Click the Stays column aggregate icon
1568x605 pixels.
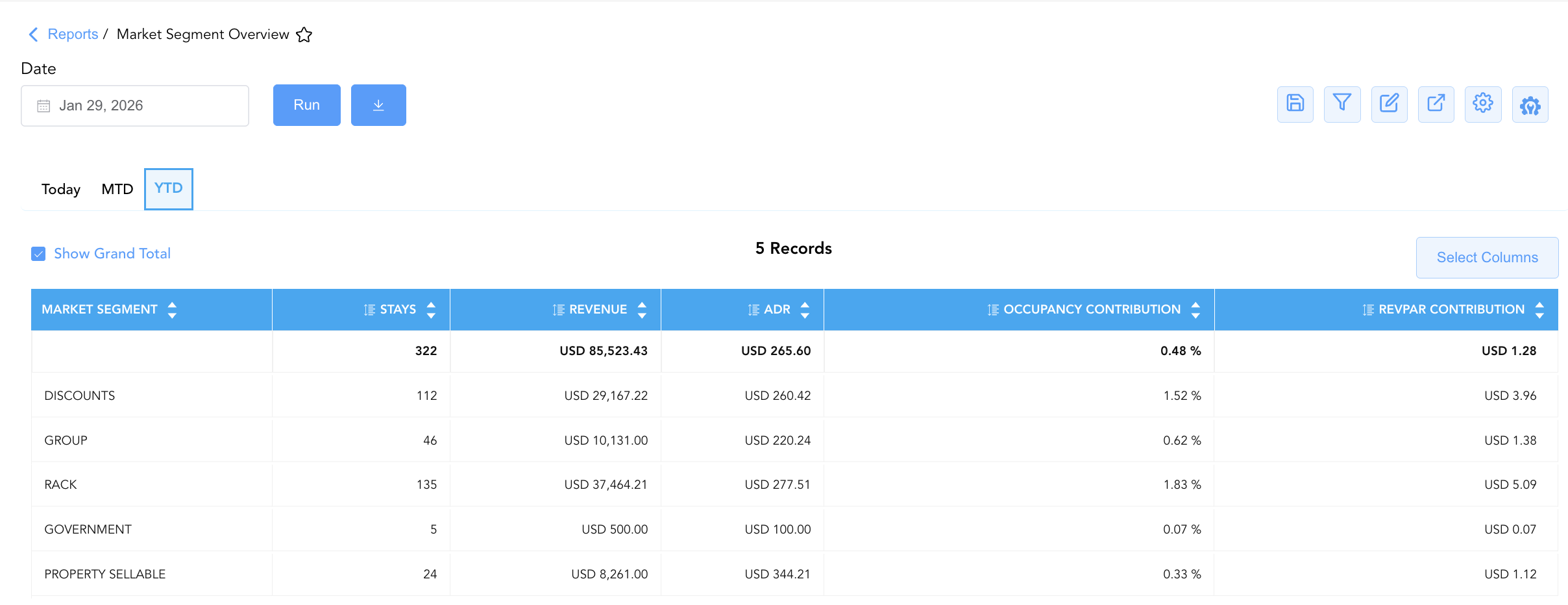(x=369, y=310)
